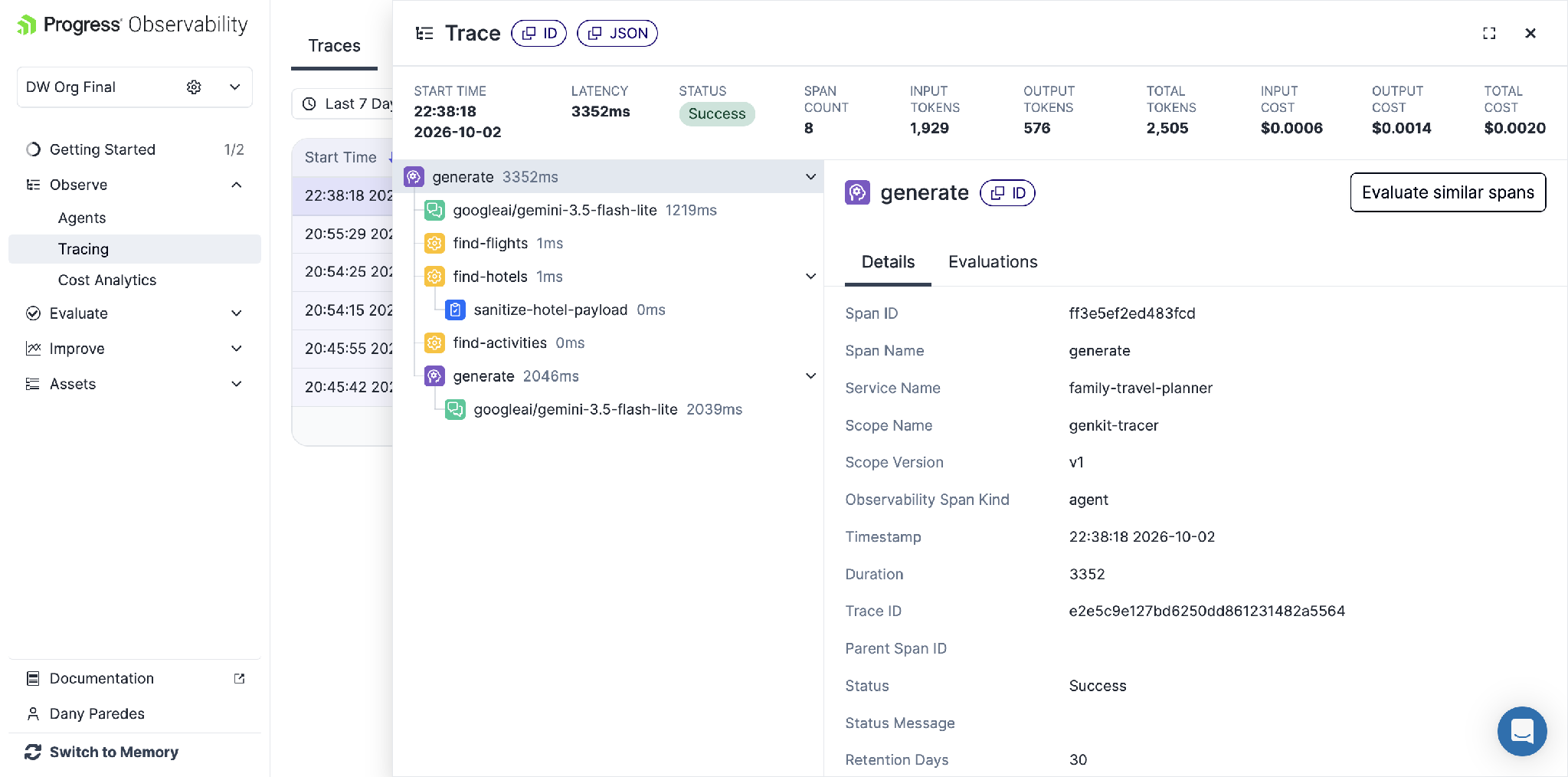
Task: Open the chat support bubble
Action: (1521, 731)
